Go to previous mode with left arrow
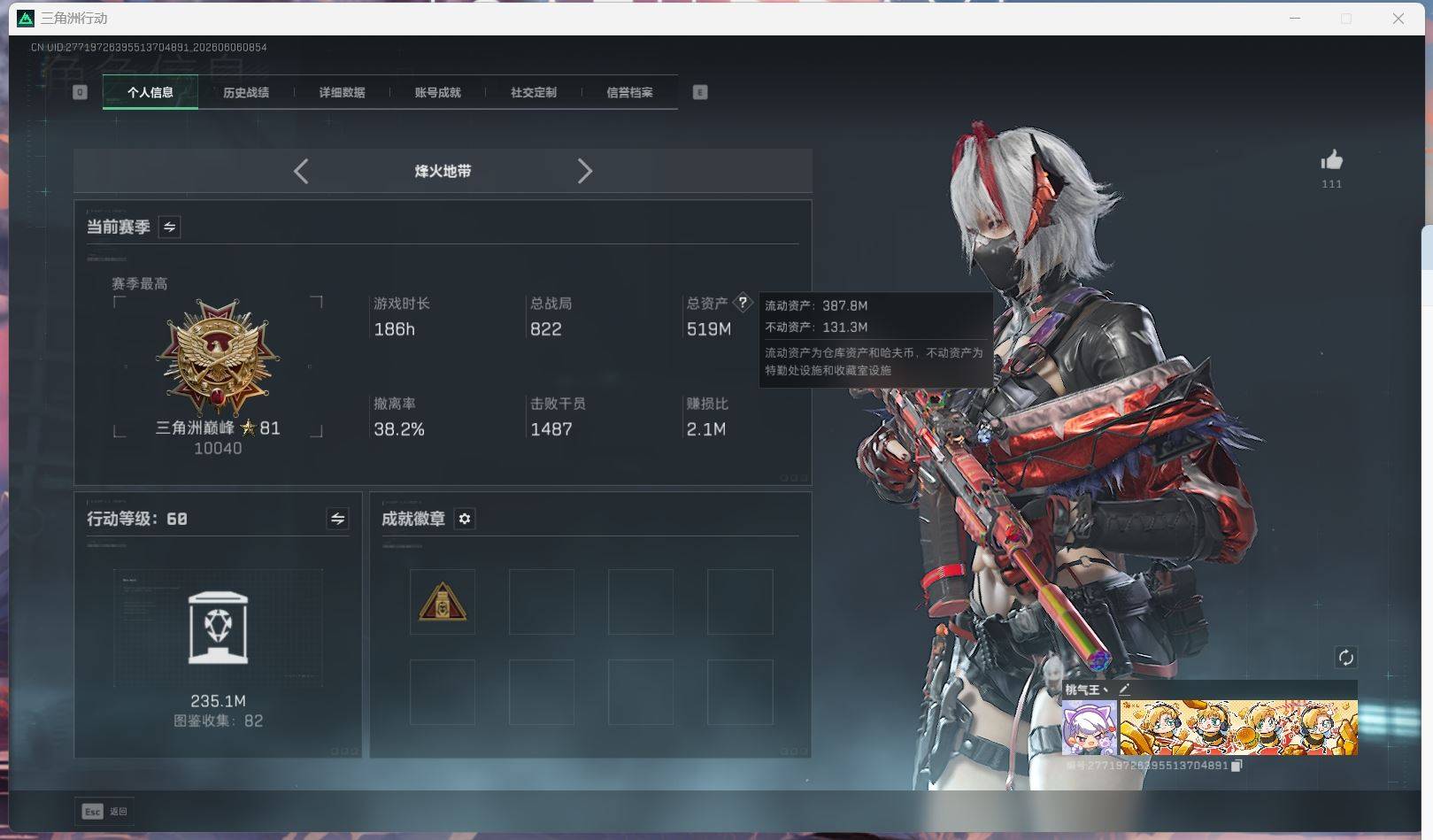 pyautogui.click(x=301, y=171)
